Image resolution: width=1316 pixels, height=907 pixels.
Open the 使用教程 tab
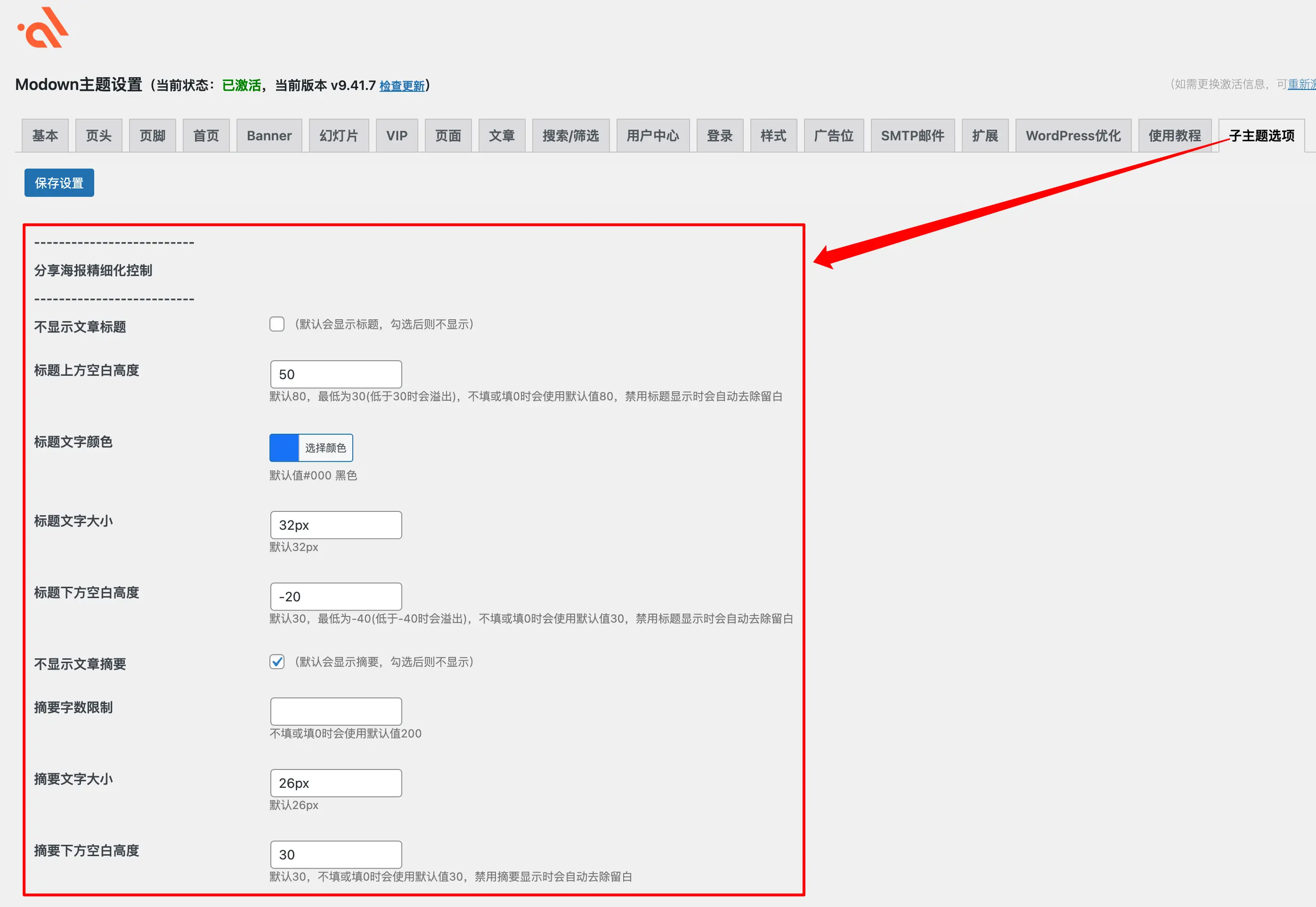(x=1175, y=136)
